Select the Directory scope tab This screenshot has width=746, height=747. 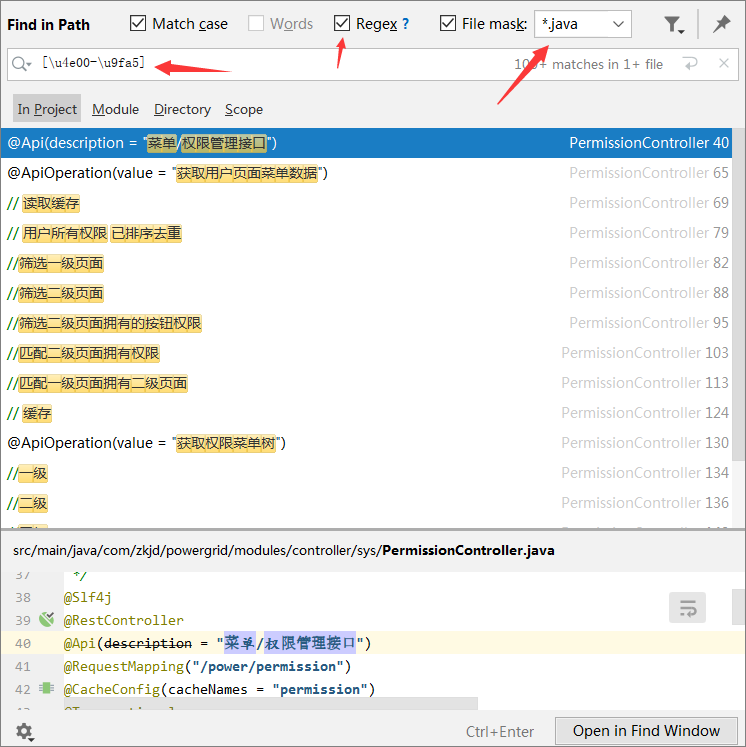tap(182, 110)
